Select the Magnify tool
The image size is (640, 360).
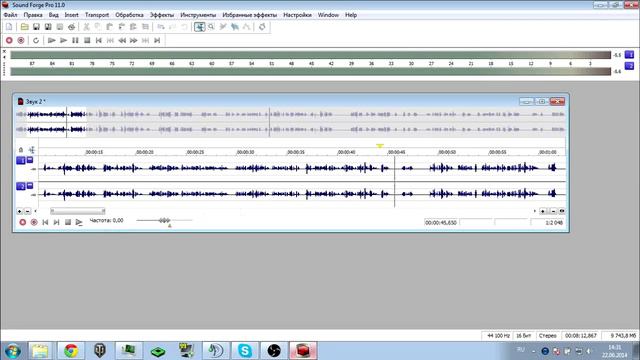pos(211,27)
